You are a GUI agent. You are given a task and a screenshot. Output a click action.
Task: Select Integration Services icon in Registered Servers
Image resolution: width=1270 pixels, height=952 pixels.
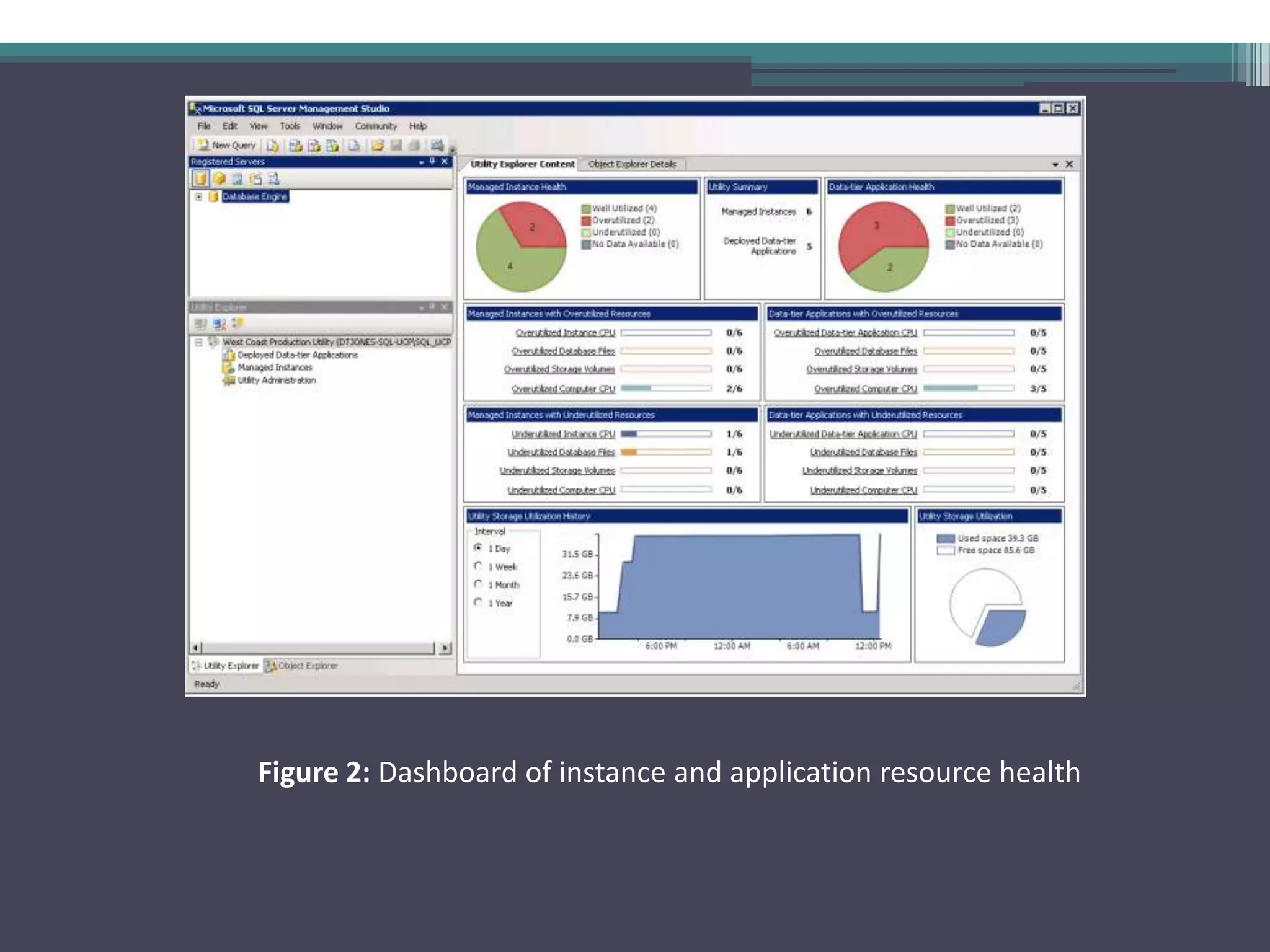pos(273,179)
